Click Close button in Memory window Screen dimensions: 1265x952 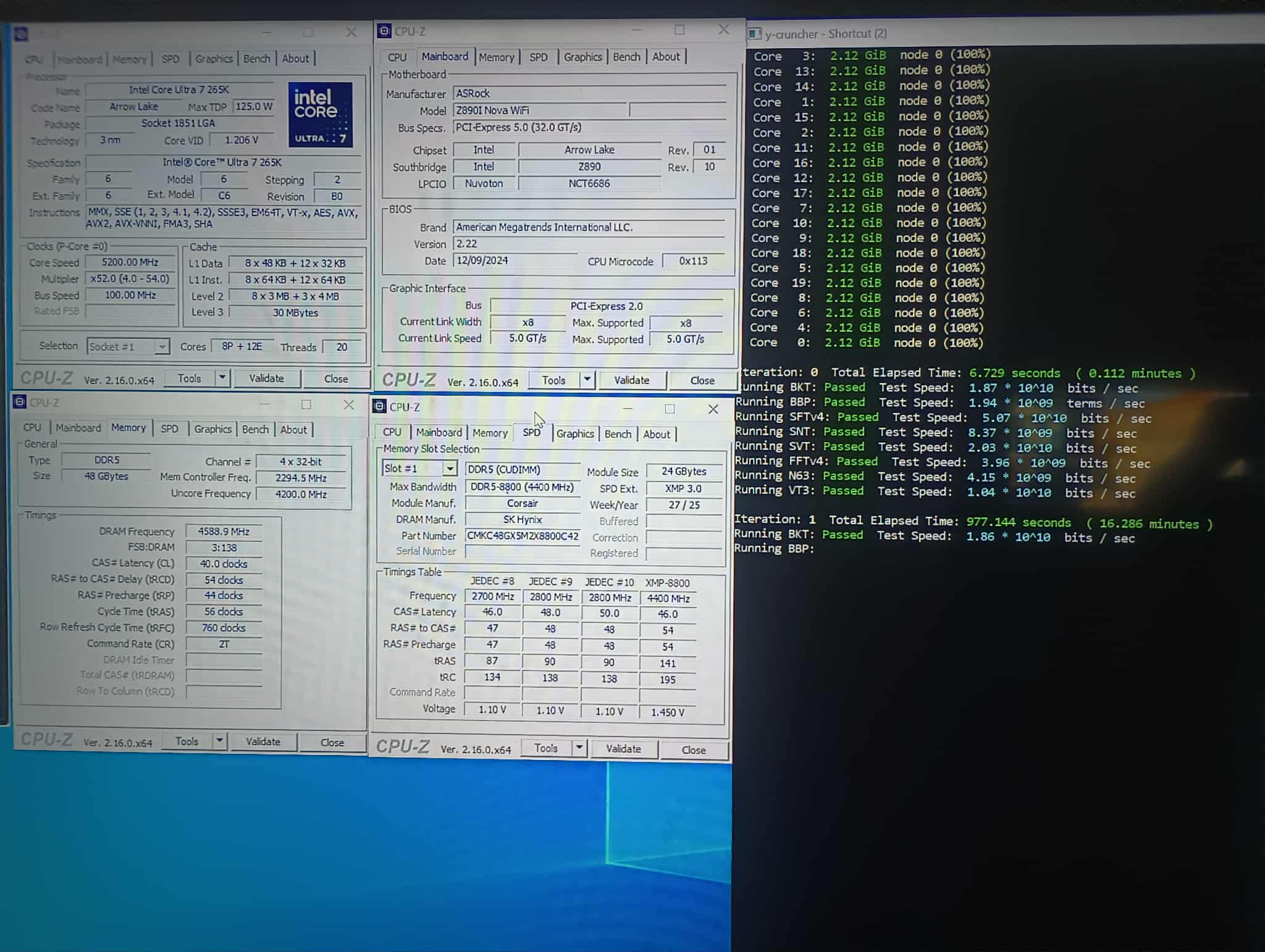coord(332,743)
